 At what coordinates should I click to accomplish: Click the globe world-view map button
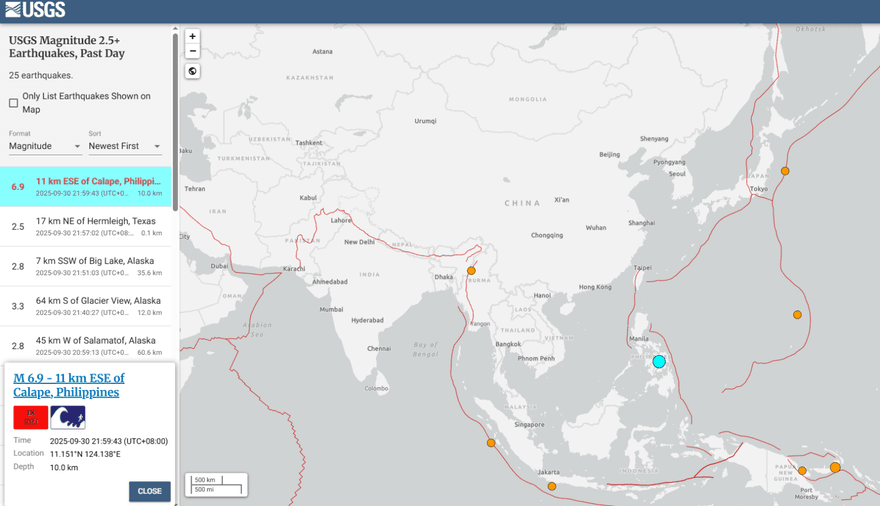pyautogui.click(x=192, y=71)
